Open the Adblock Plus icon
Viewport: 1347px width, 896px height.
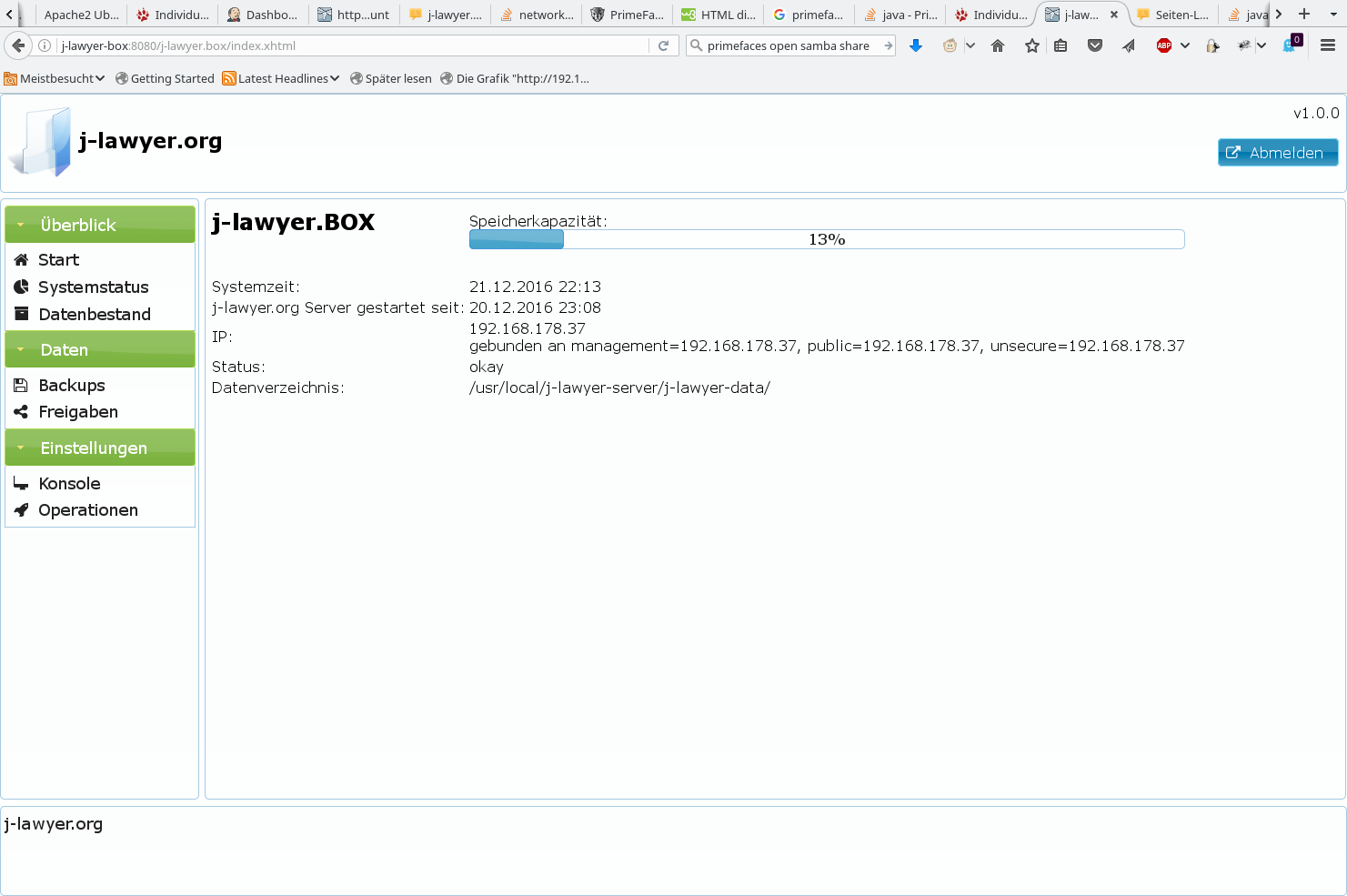(x=1163, y=45)
